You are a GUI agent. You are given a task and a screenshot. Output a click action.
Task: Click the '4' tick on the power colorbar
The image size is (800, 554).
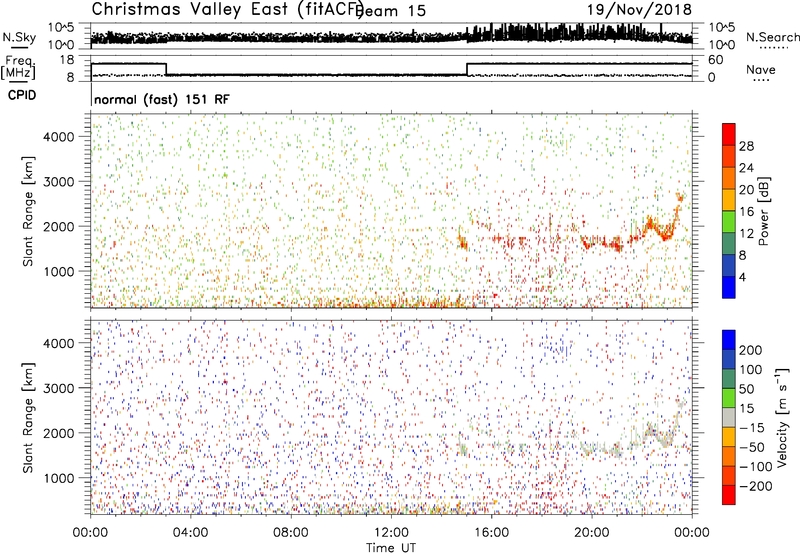click(x=742, y=278)
